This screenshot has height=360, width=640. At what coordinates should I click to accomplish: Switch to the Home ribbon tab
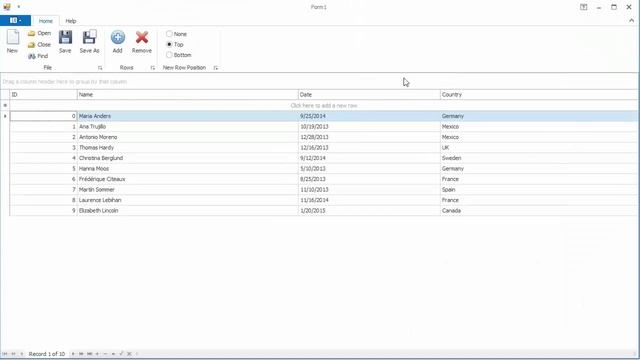click(x=46, y=21)
